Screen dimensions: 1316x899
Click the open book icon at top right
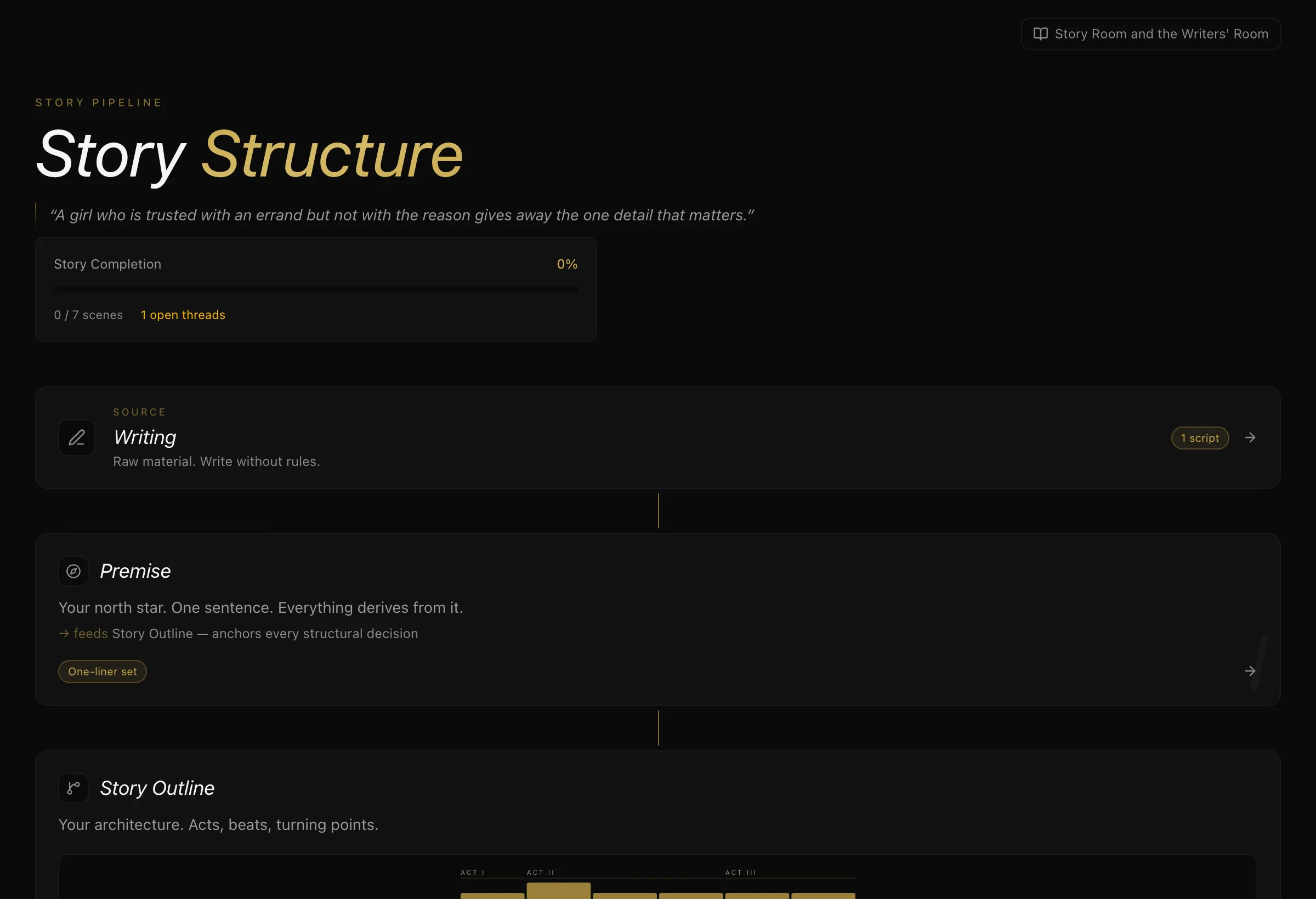pyautogui.click(x=1040, y=34)
